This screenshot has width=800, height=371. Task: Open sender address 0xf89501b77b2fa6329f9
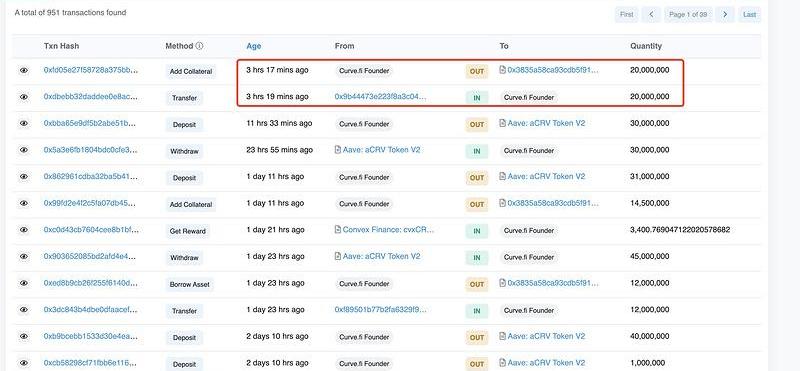pos(380,309)
